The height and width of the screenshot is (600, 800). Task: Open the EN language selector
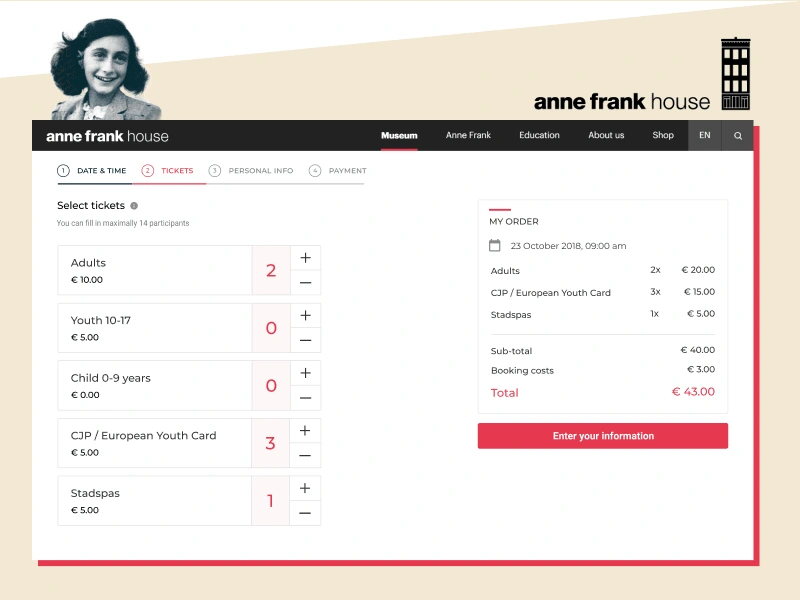705,135
